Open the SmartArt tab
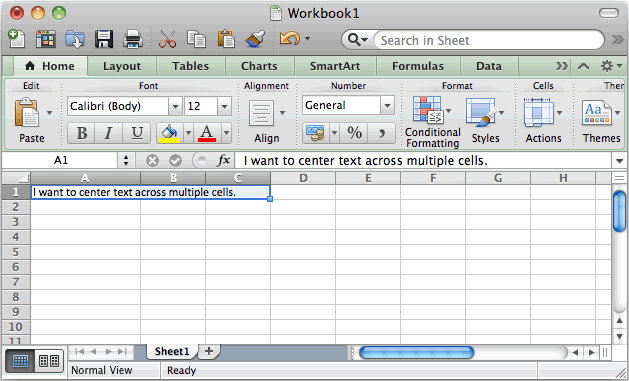The width and height of the screenshot is (629, 381). (335, 66)
